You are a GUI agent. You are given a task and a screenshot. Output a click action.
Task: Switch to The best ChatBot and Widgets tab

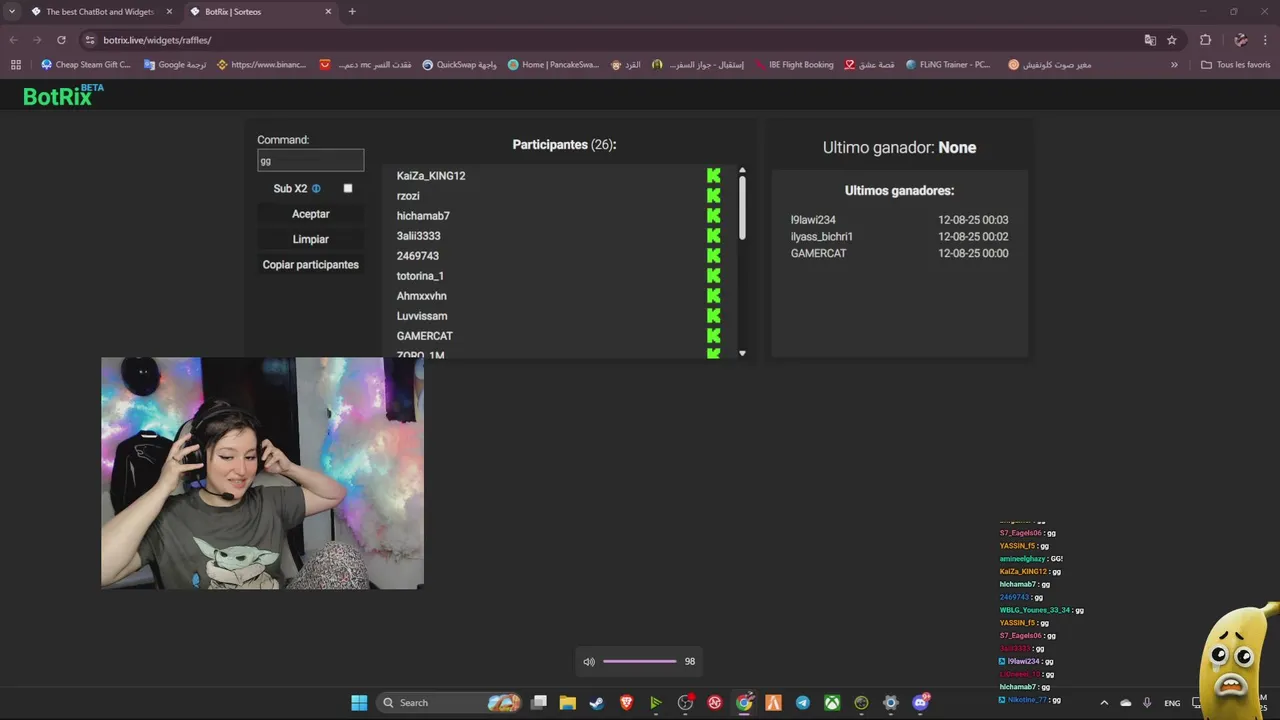[x=100, y=12]
